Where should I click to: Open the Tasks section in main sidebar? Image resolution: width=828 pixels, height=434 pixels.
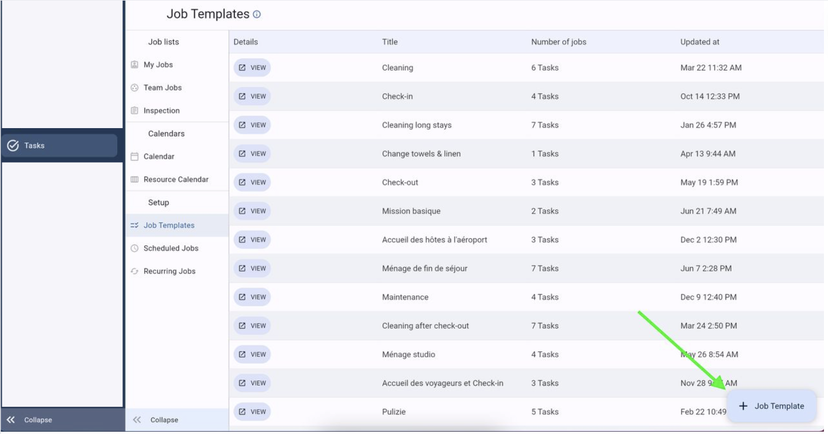pyautogui.click(x=60, y=145)
